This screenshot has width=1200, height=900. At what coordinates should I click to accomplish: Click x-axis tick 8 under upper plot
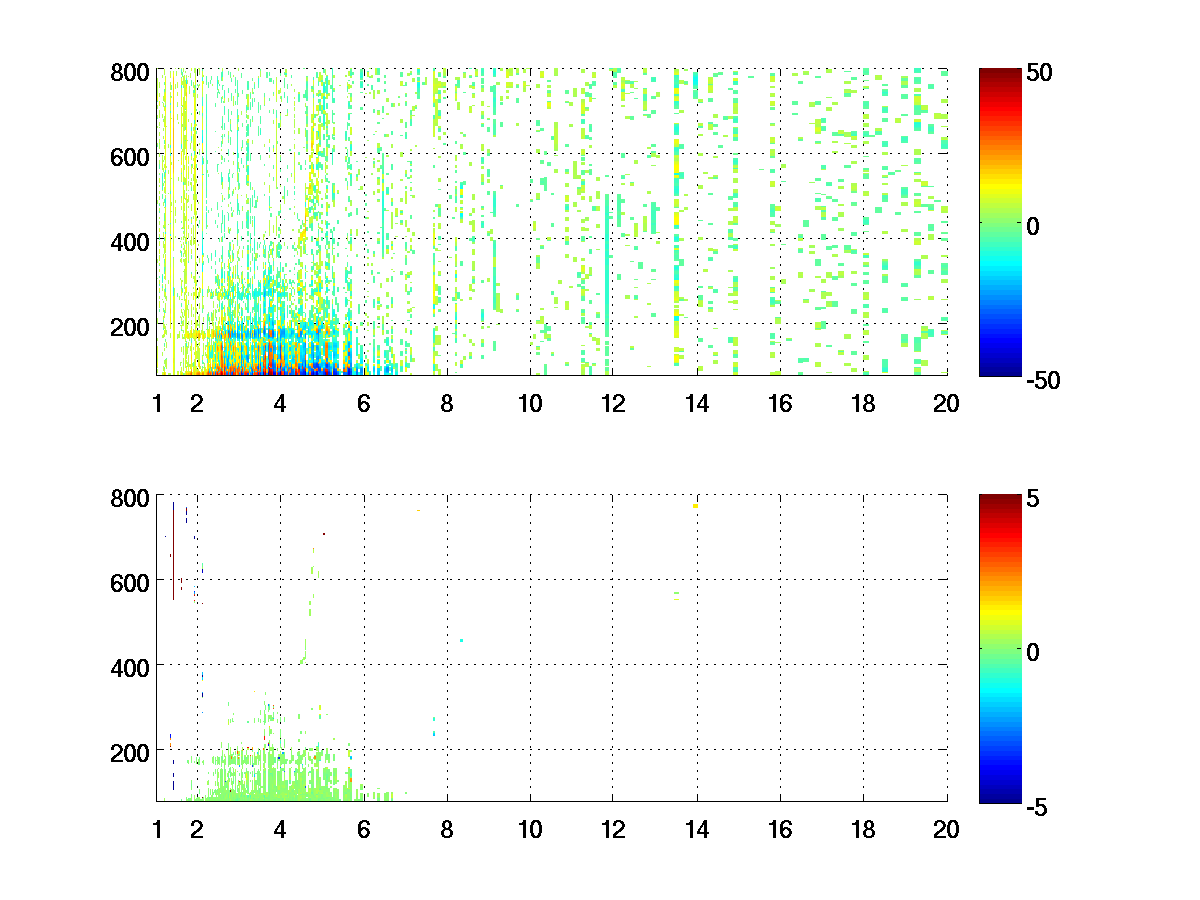coord(446,404)
